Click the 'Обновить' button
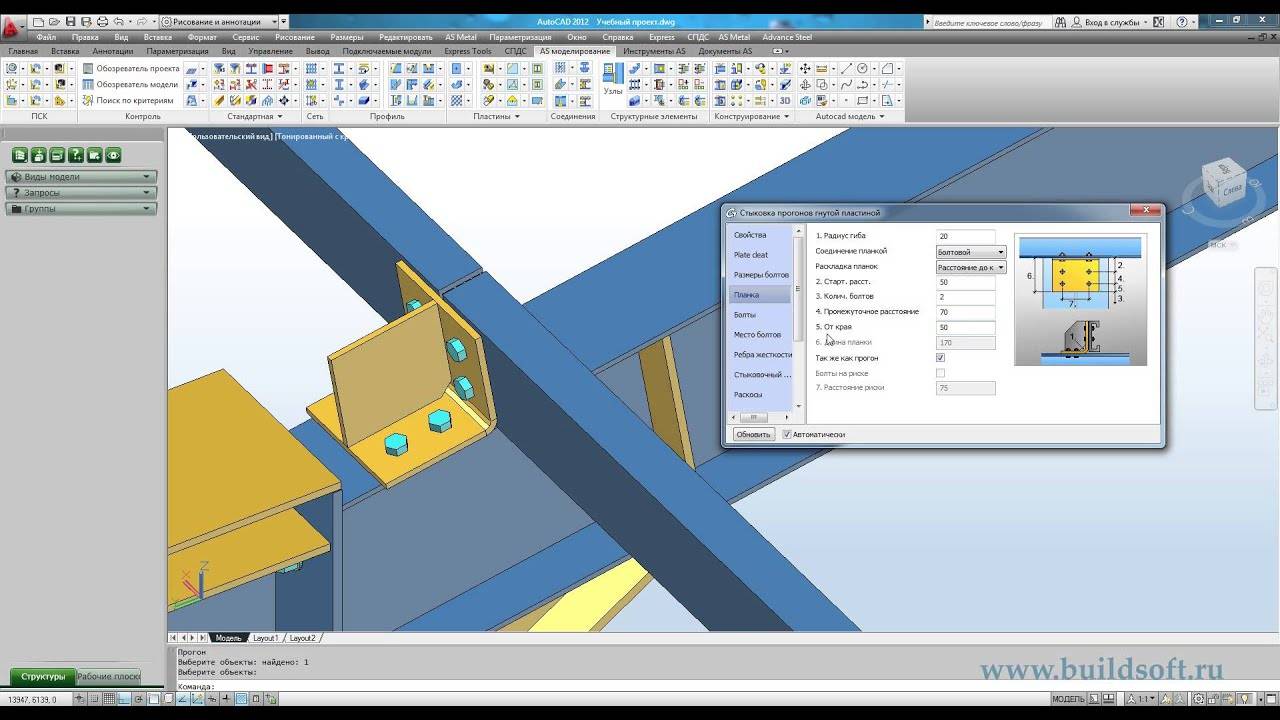Viewport: 1280px width, 720px height. pos(753,434)
